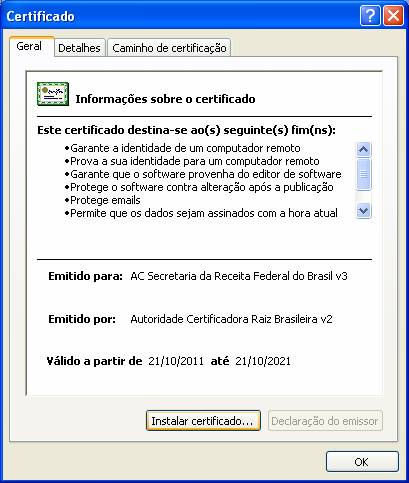This screenshot has width=409, height=483.
Task: Select the 'Protege emails' purpose line
Action: coord(102,200)
